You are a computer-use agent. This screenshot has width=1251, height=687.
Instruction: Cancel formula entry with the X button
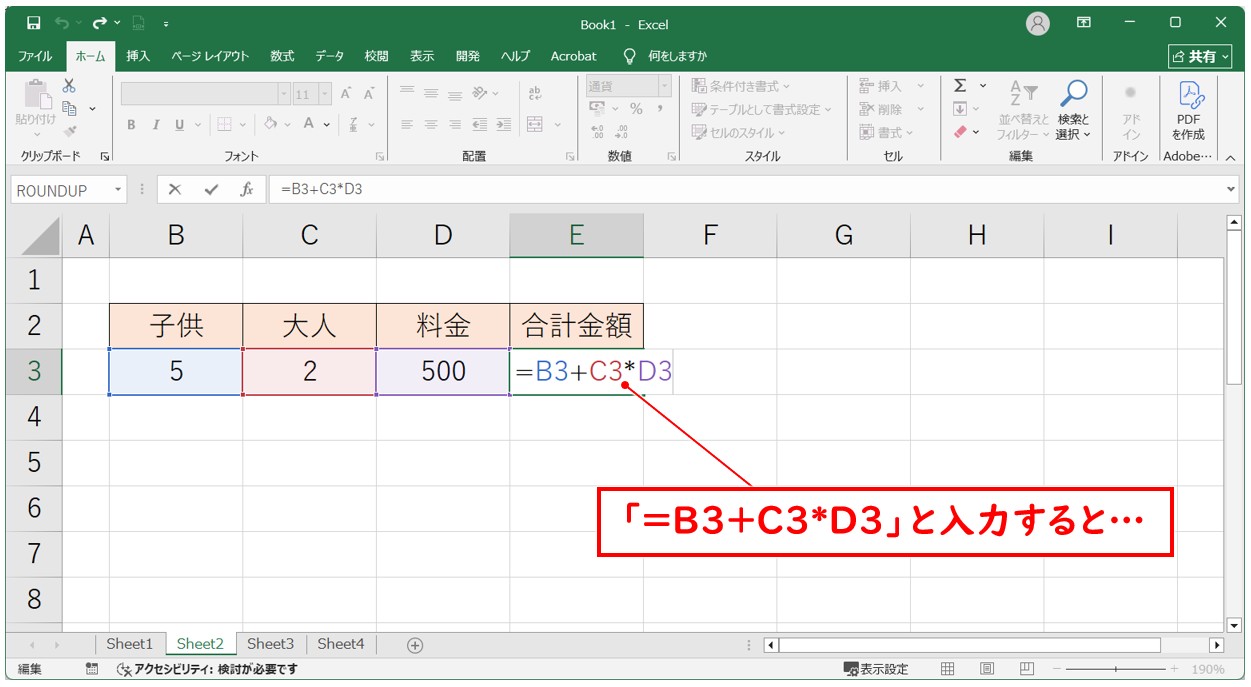(x=175, y=189)
